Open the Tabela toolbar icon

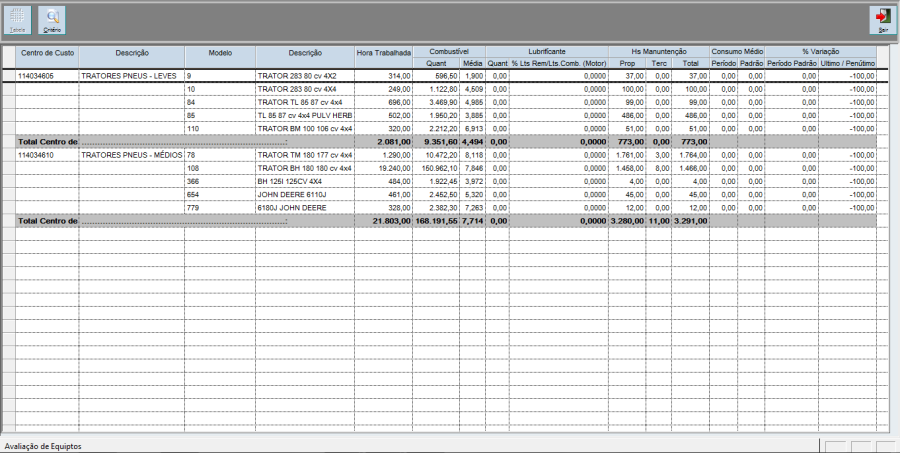(17, 20)
